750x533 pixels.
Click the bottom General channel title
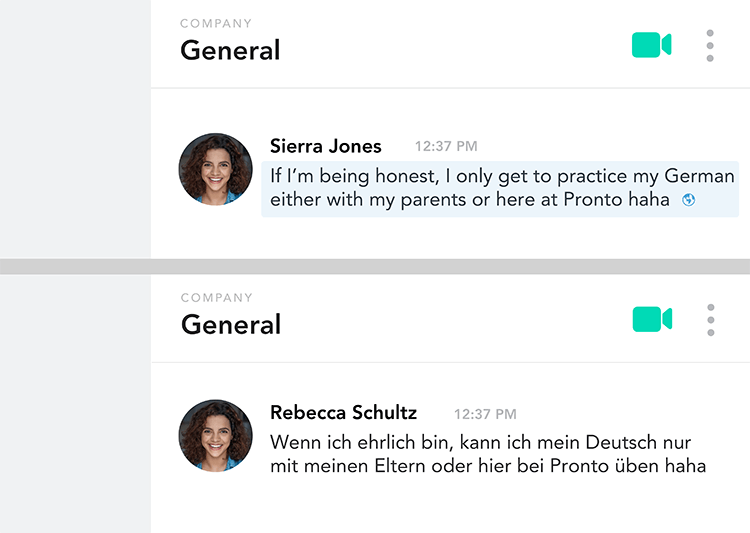231,324
